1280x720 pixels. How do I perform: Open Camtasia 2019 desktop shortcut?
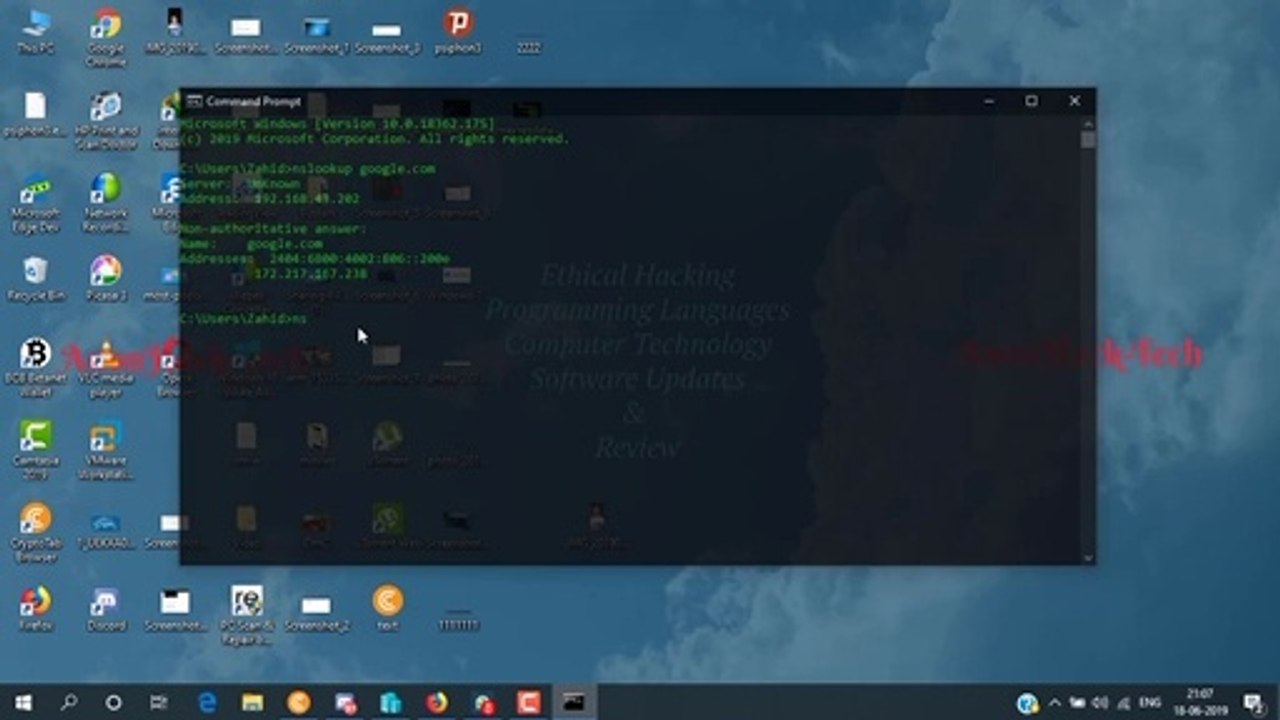pyautogui.click(x=35, y=450)
